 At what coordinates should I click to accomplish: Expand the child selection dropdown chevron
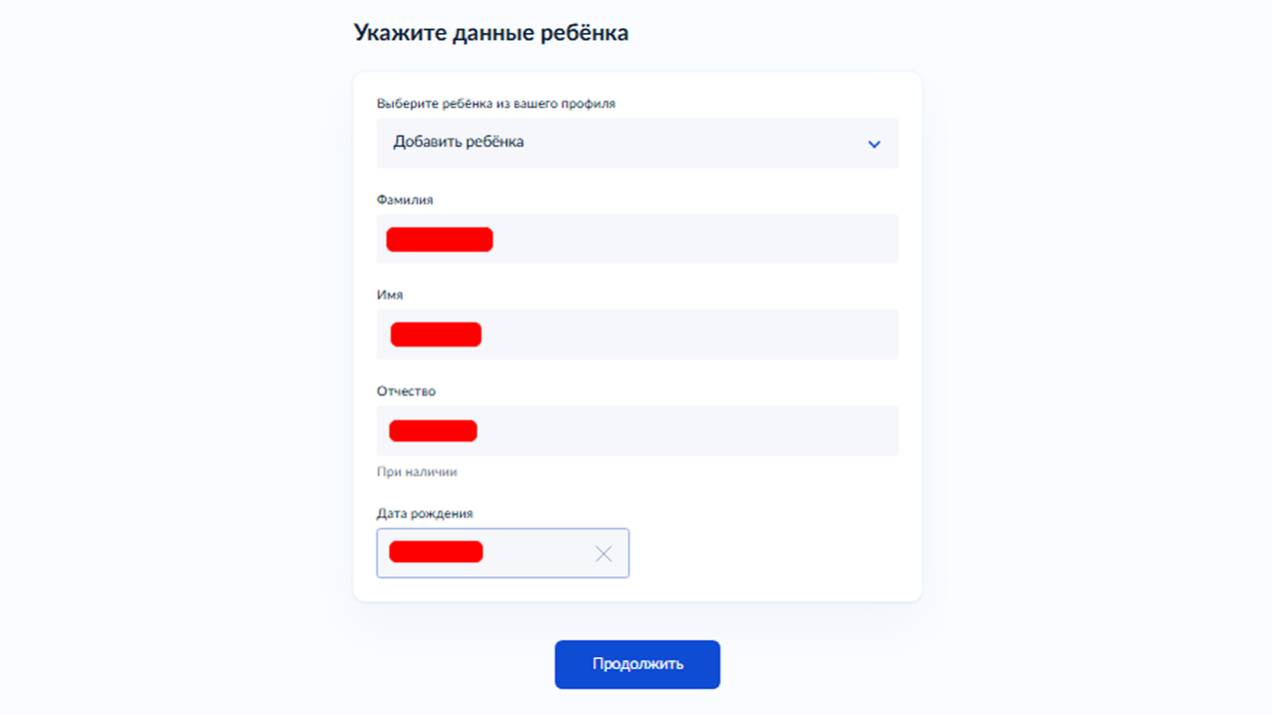tap(874, 144)
